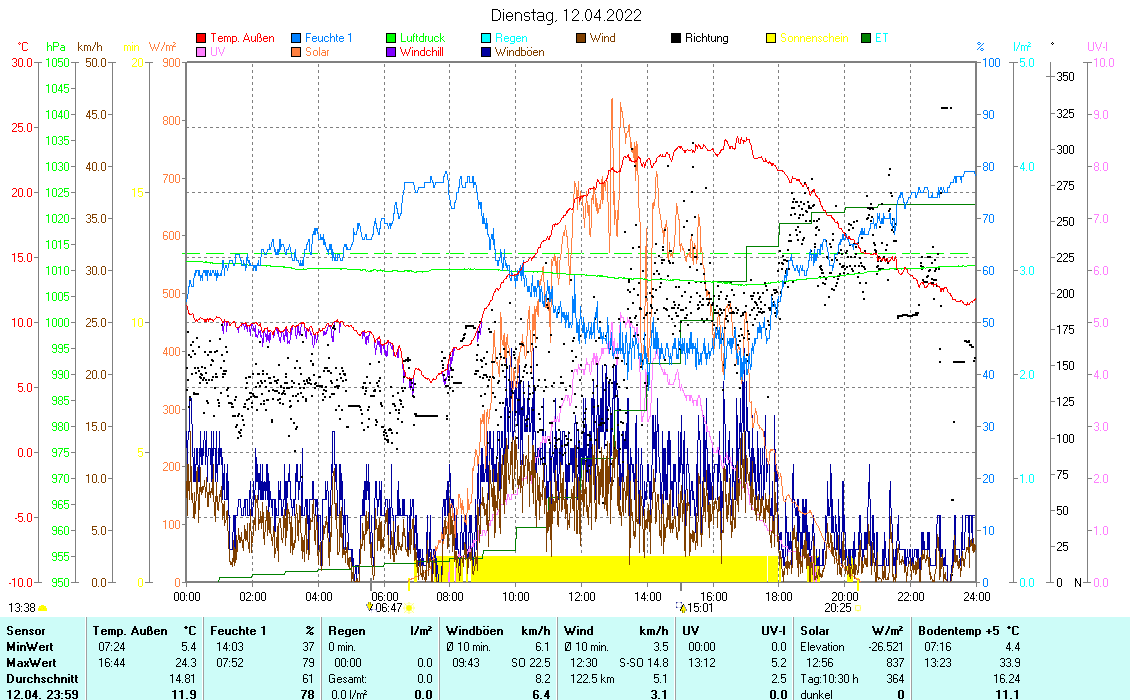The height and width of the screenshot is (700, 1130).
Task: Click the chart title Dienstag, 12.04.2022
Action: point(566,15)
